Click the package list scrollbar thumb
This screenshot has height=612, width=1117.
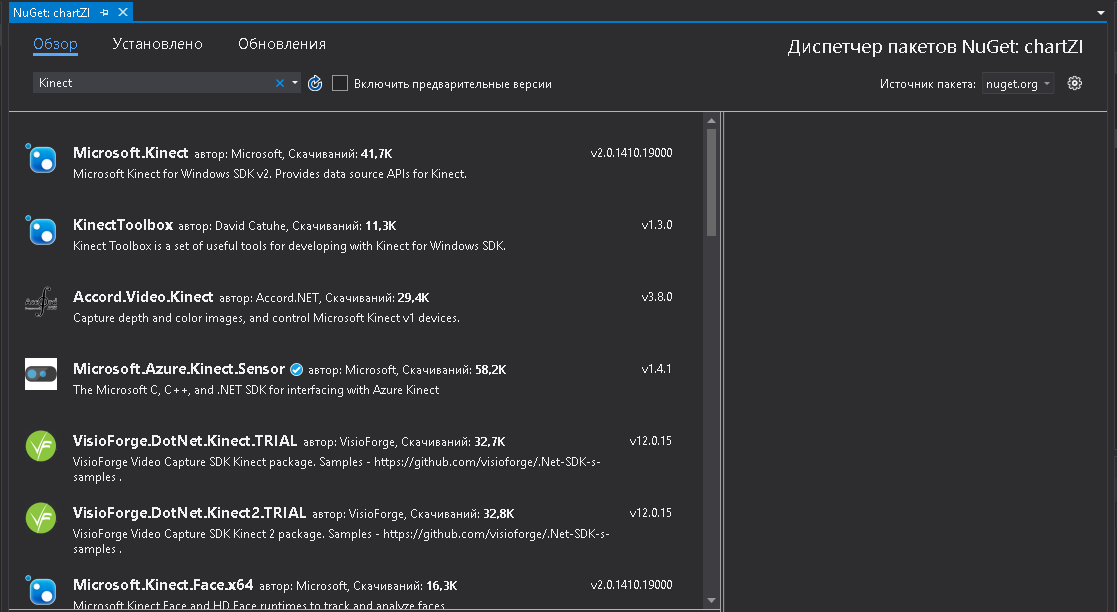click(x=711, y=182)
